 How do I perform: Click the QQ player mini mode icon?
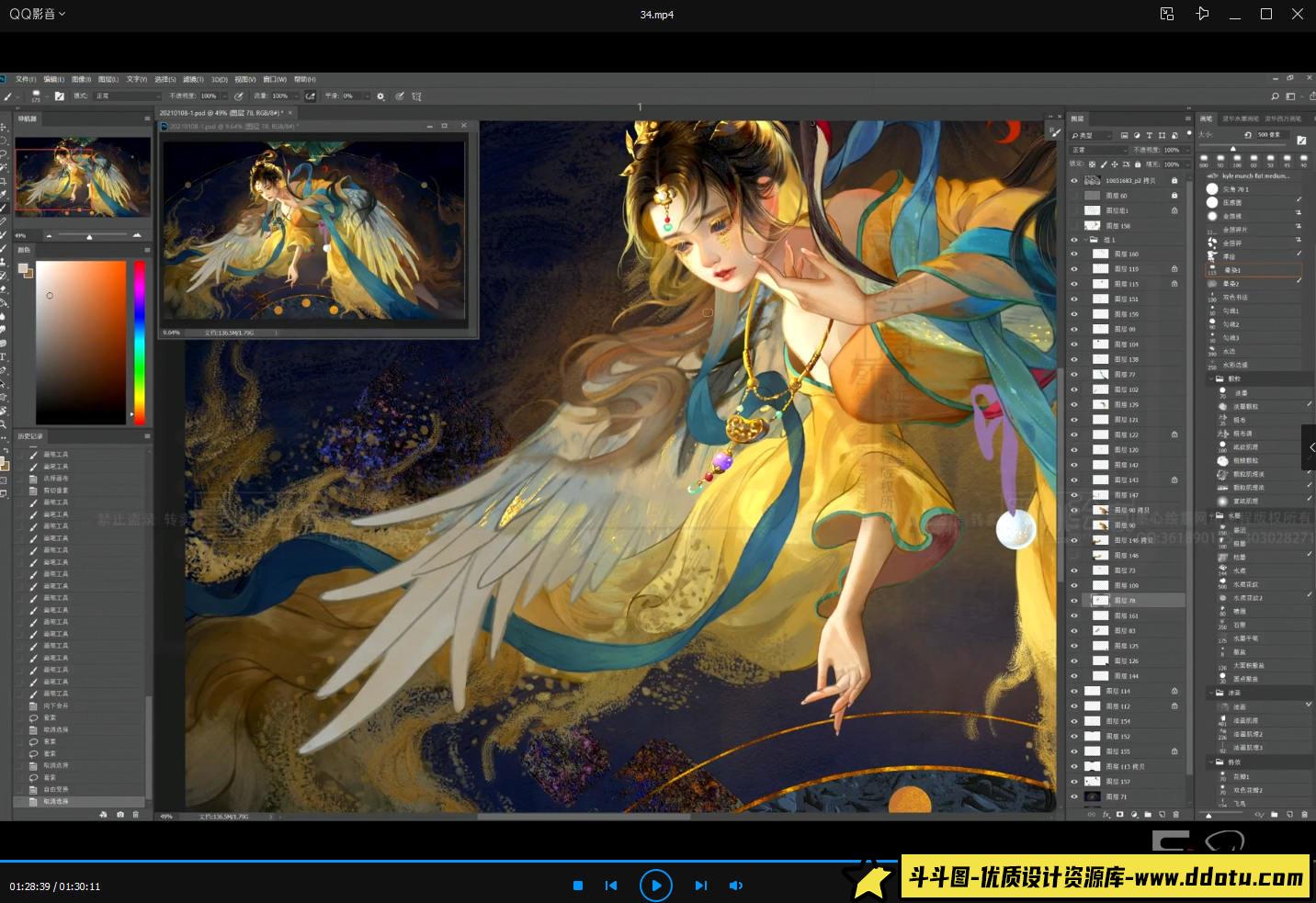[1167, 14]
